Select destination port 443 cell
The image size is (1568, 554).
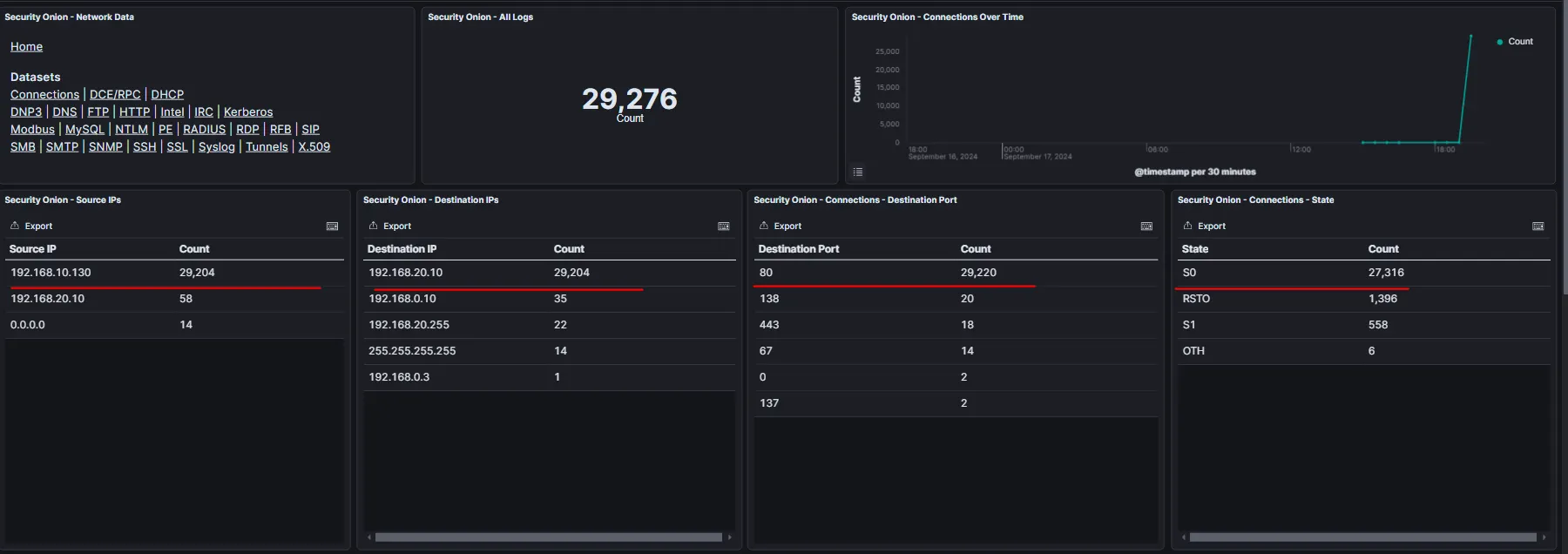tap(769, 325)
